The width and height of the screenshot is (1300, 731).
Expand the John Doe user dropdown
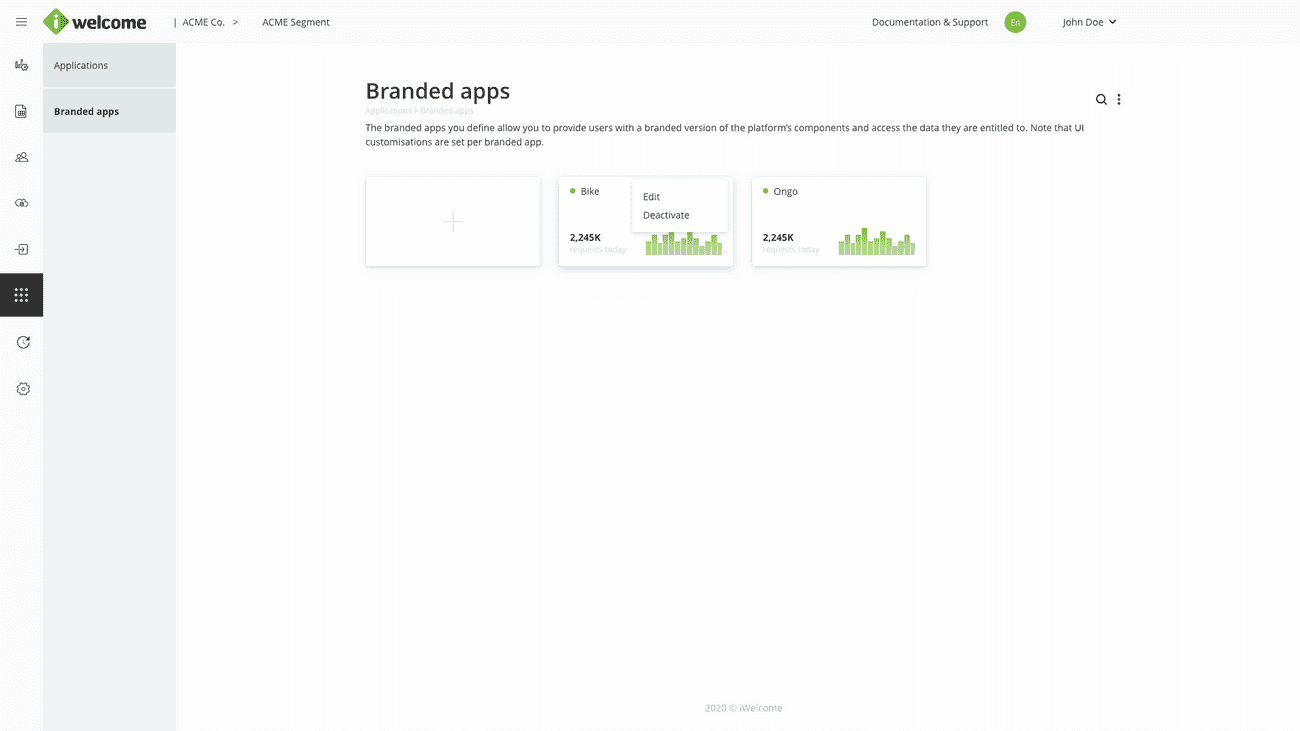1089,22
